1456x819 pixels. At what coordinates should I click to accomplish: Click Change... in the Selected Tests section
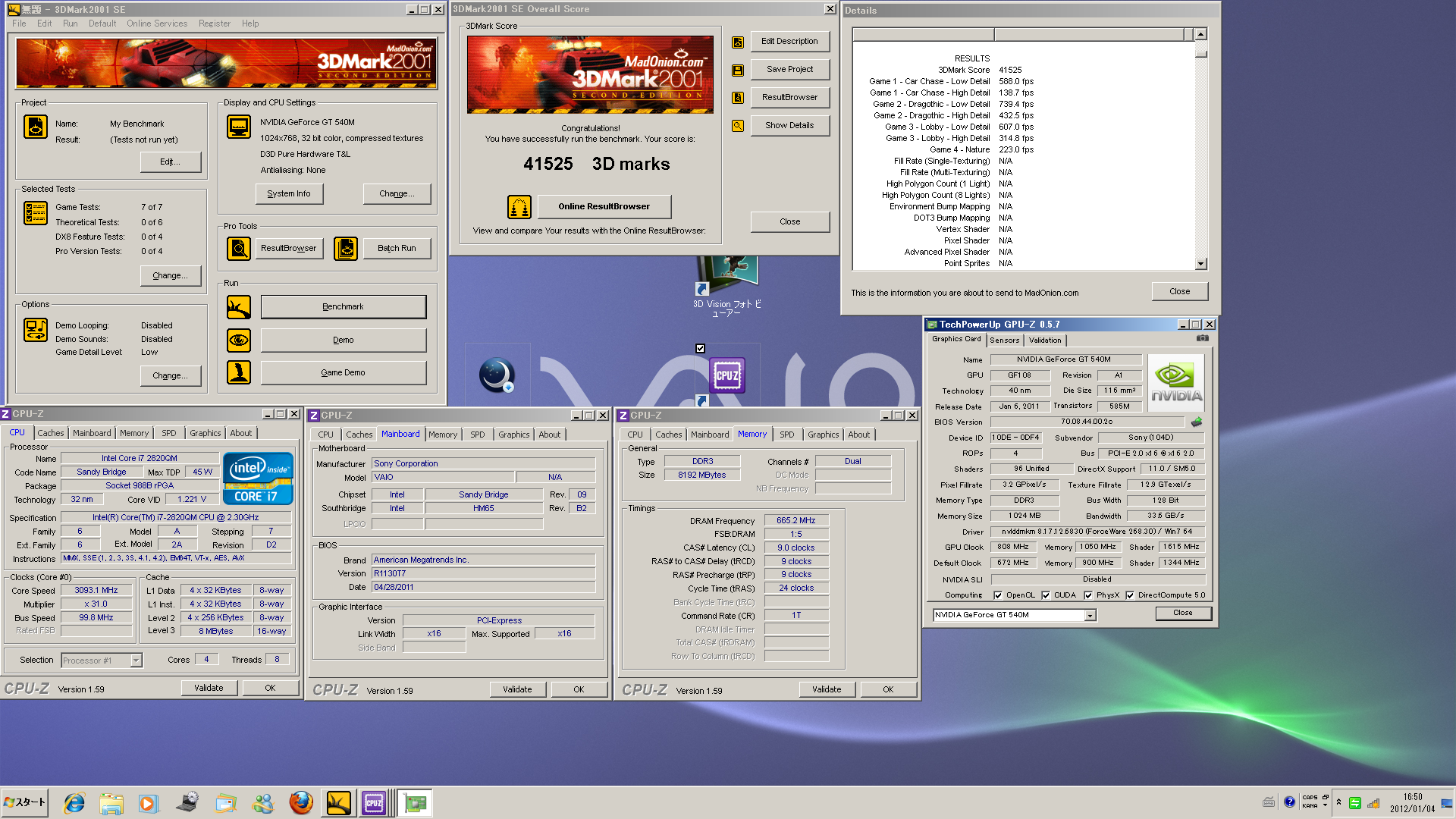coord(170,276)
